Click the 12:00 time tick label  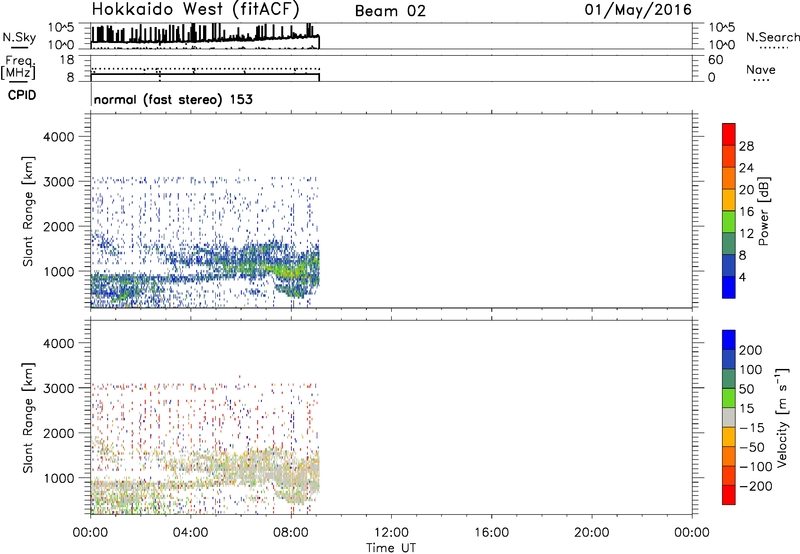click(x=391, y=533)
